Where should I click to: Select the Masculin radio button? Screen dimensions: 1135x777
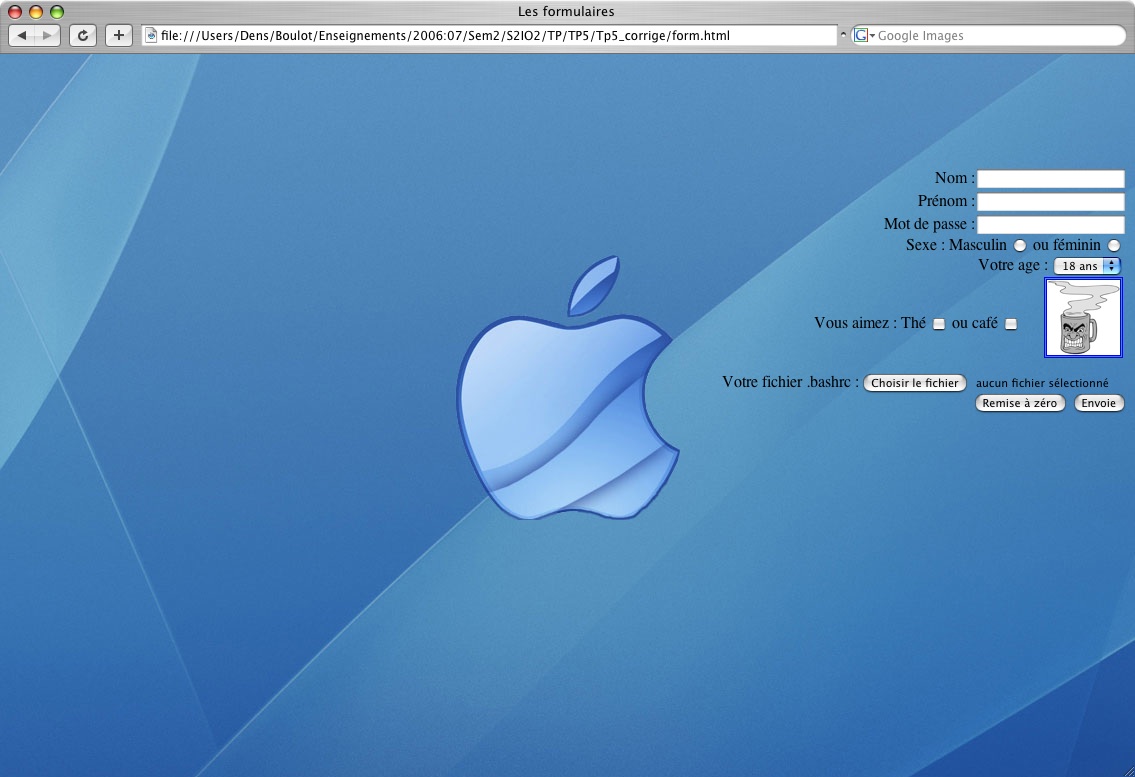coord(1019,245)
